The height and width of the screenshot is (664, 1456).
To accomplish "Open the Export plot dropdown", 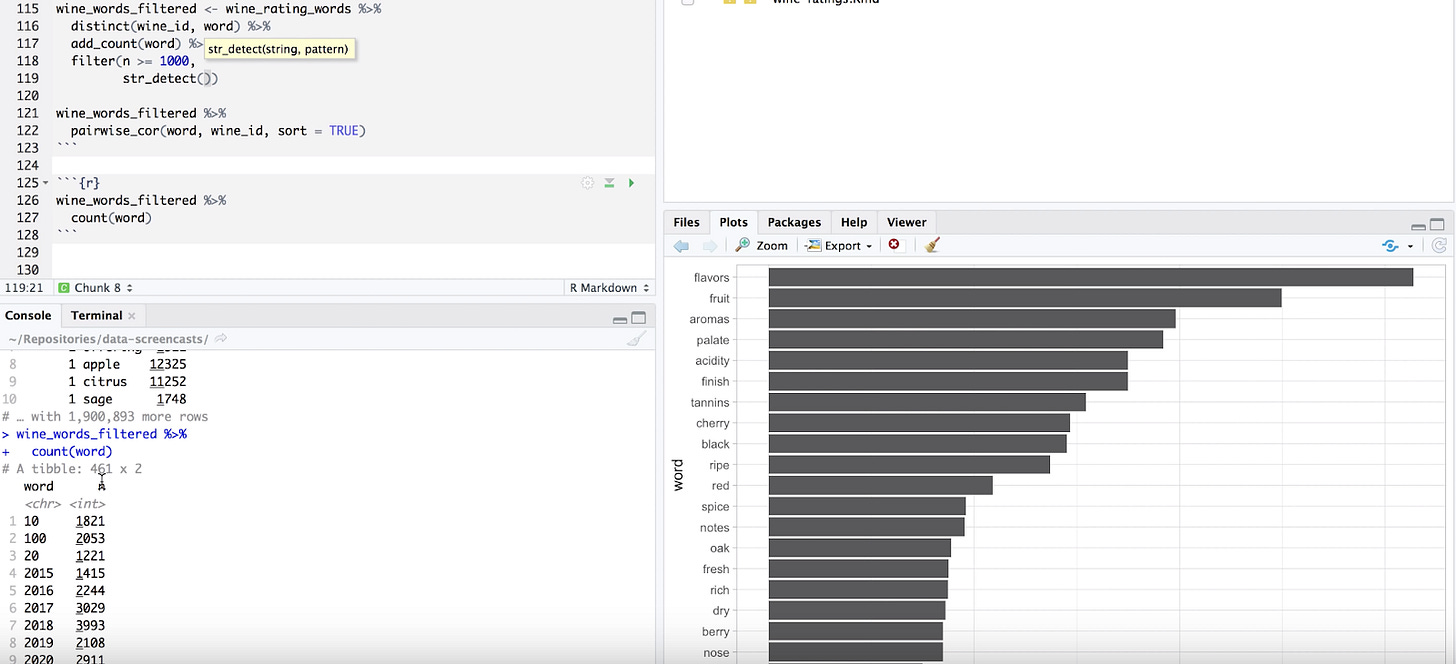I will [839, 245].
